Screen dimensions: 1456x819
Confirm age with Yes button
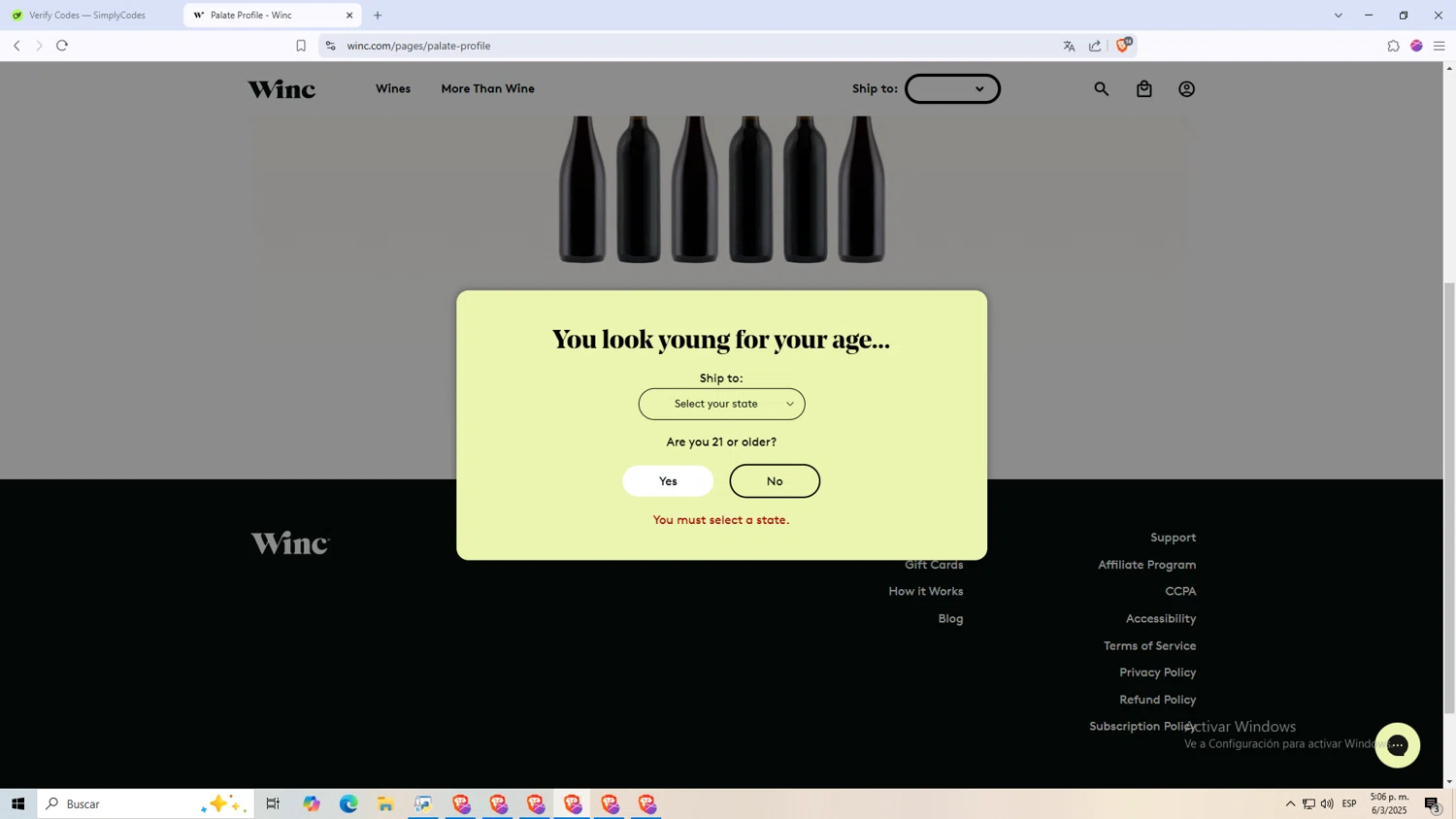point(668,481)
